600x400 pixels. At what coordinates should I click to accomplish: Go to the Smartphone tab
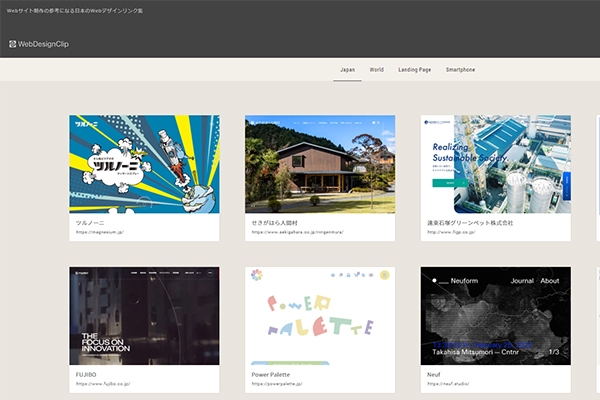460,70
